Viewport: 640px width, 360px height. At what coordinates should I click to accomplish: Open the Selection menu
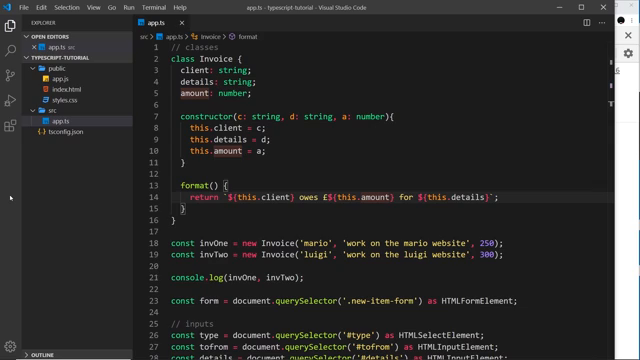pyautogui.click(x=67, y=7)
